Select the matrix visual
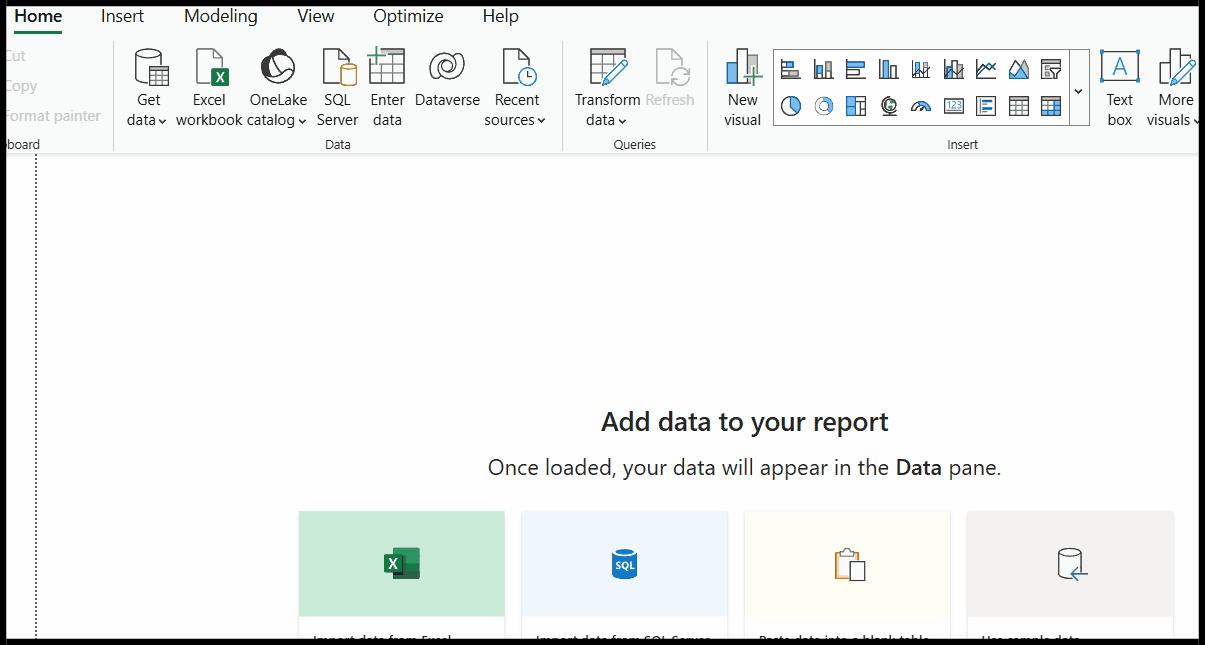The image size is (1205, 645). tap(1051, 105)
